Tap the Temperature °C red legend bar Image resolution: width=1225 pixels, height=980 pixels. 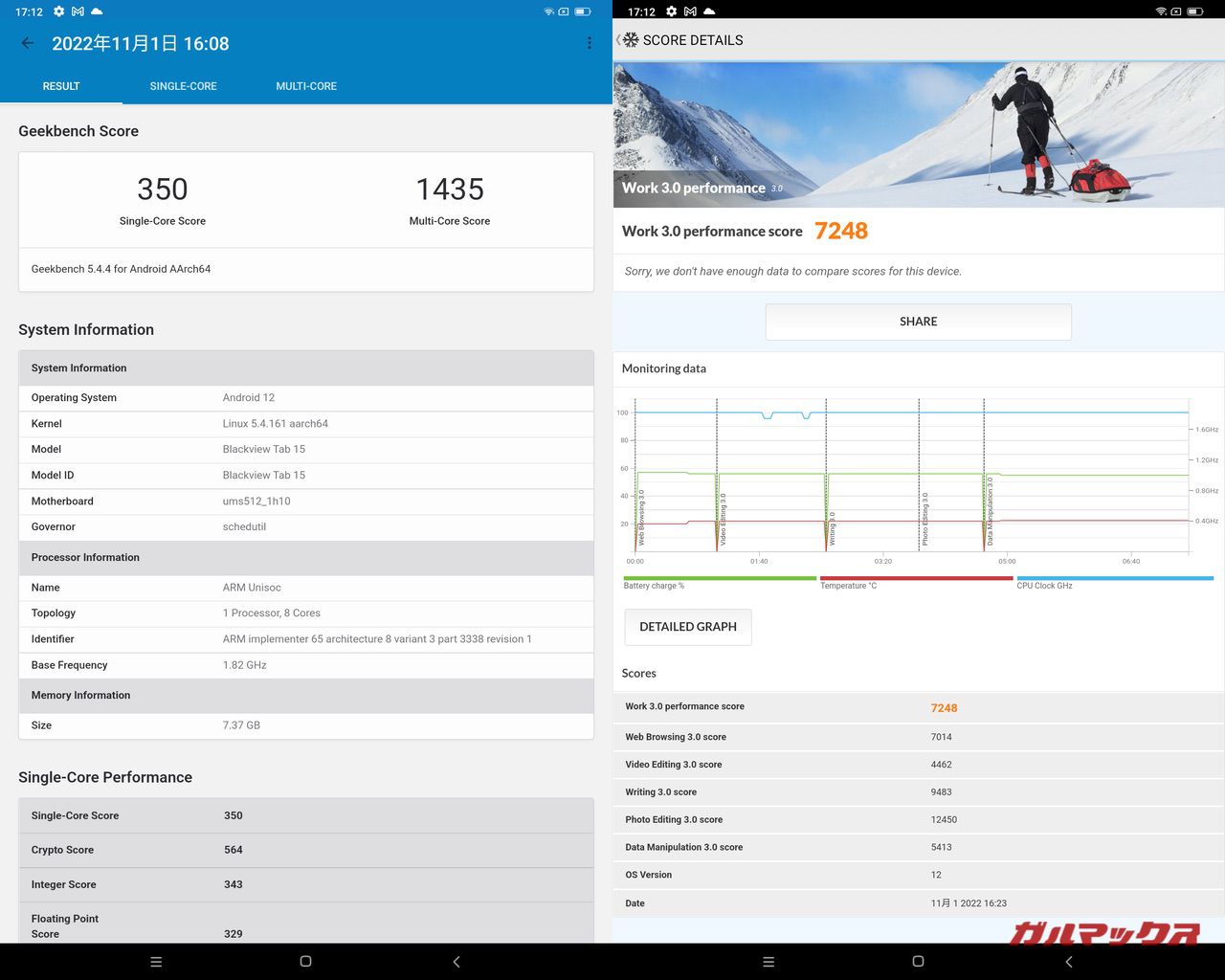point(916,579)
